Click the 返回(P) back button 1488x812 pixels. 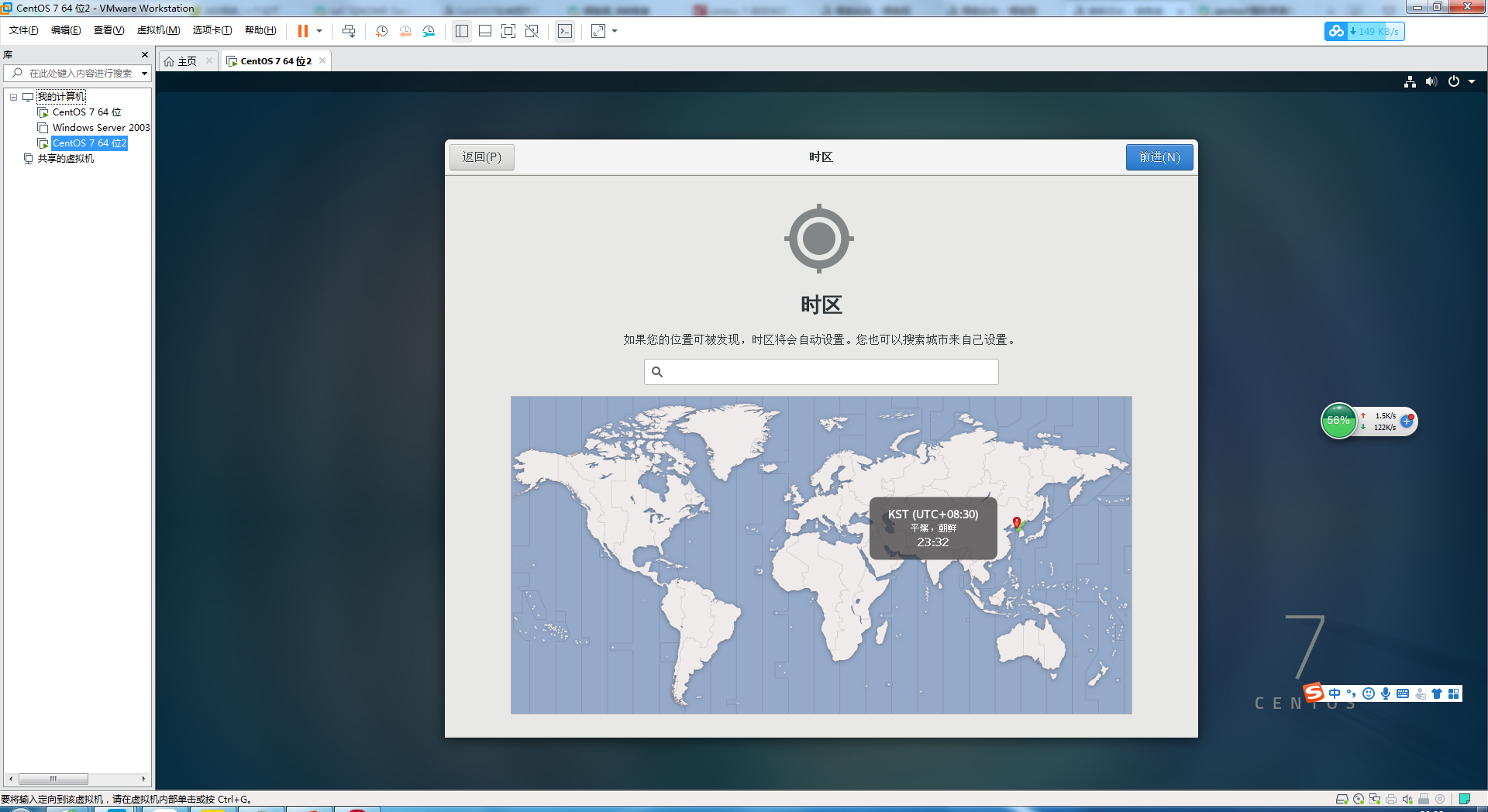[x=482, y=157]
